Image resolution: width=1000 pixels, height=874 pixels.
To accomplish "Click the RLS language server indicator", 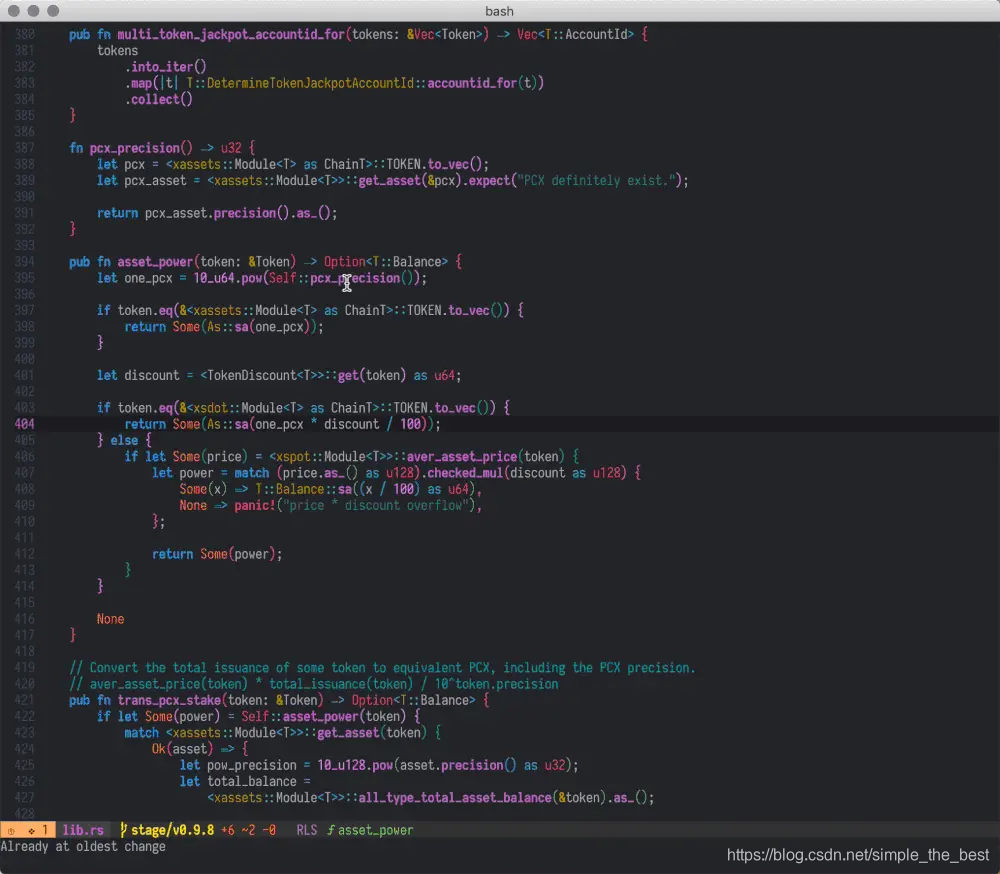I will pos(307,830).
